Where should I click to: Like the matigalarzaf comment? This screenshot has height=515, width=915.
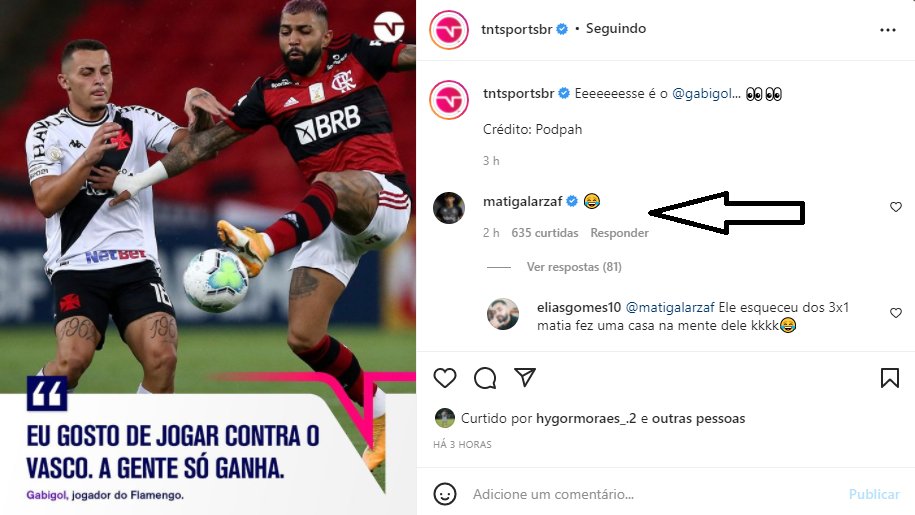click(895, 206)
